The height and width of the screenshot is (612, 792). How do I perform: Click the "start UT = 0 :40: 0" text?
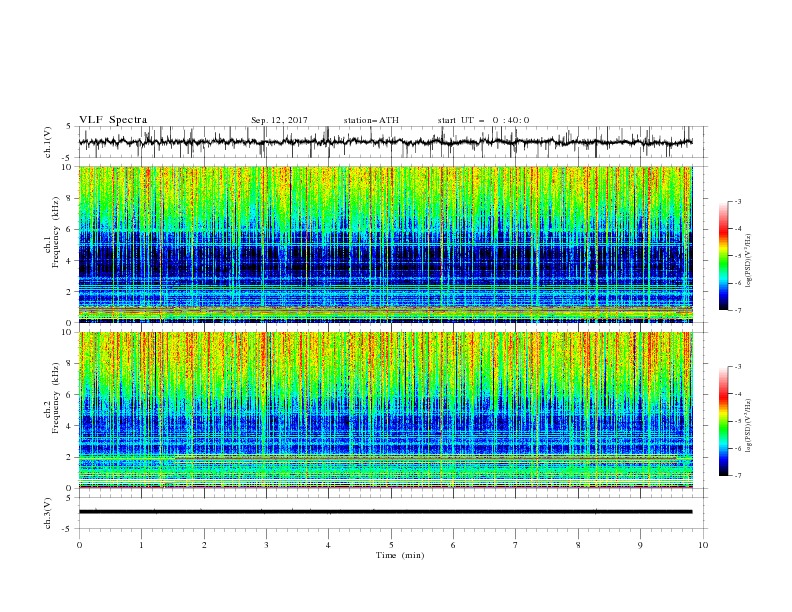[483, 120]
